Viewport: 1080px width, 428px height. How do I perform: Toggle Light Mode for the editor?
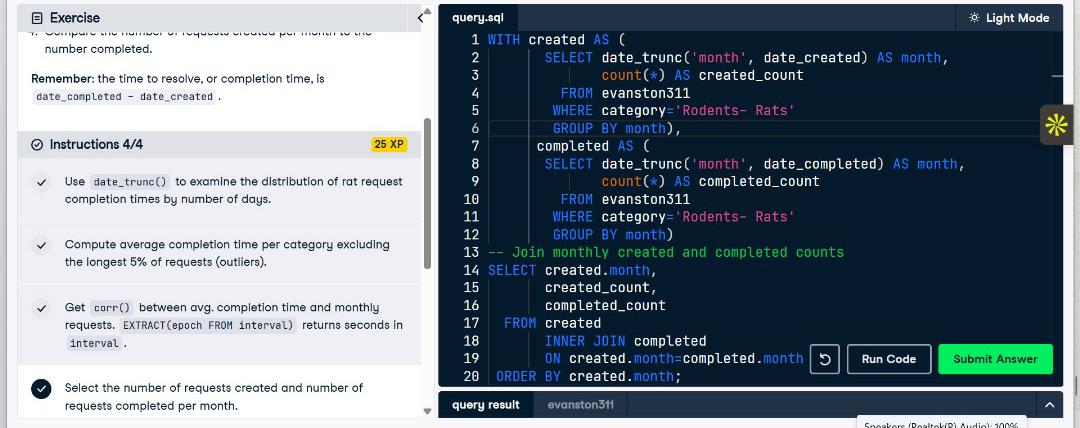(1009, 18)
